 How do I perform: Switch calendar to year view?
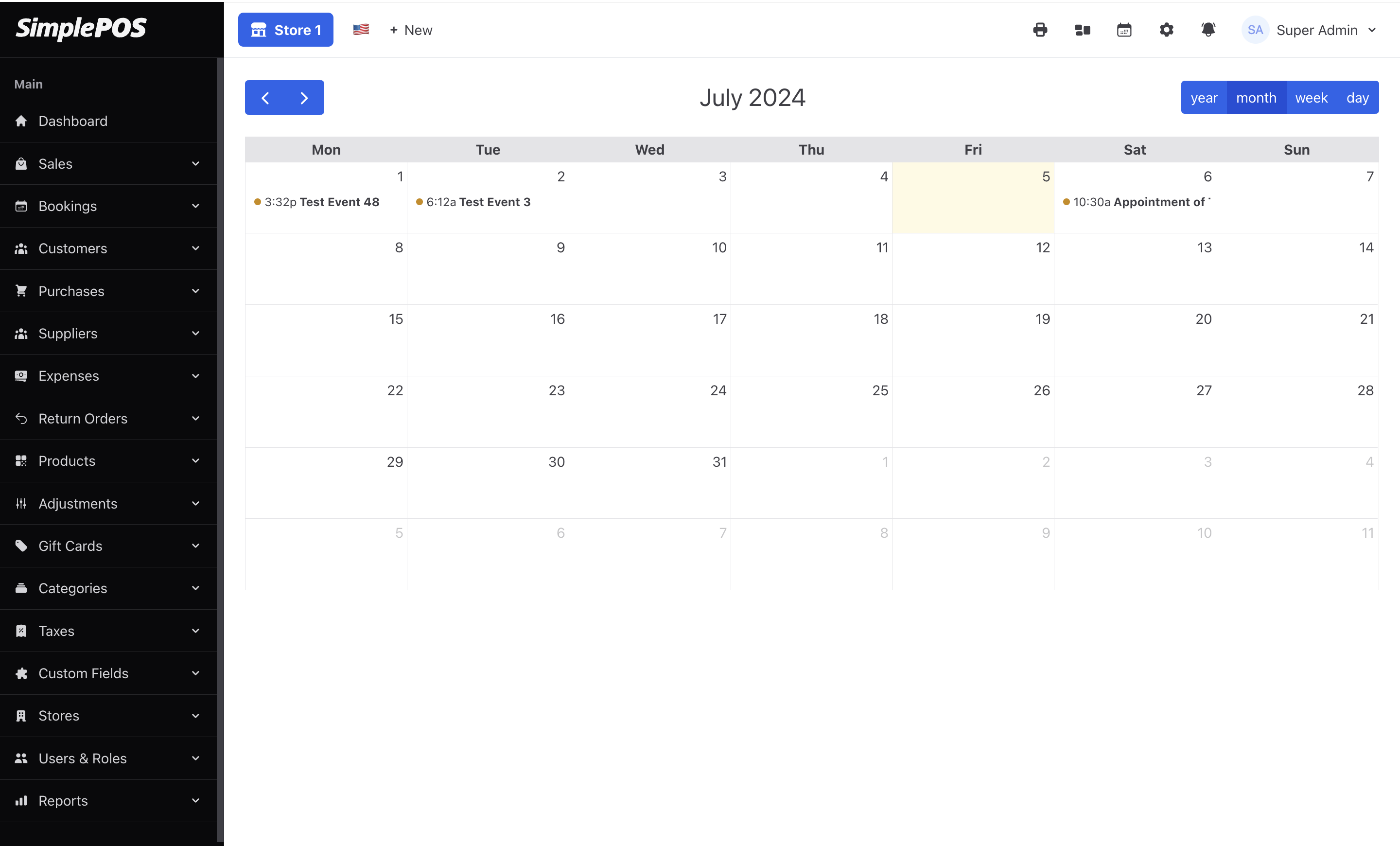[x=1204, y=98]
